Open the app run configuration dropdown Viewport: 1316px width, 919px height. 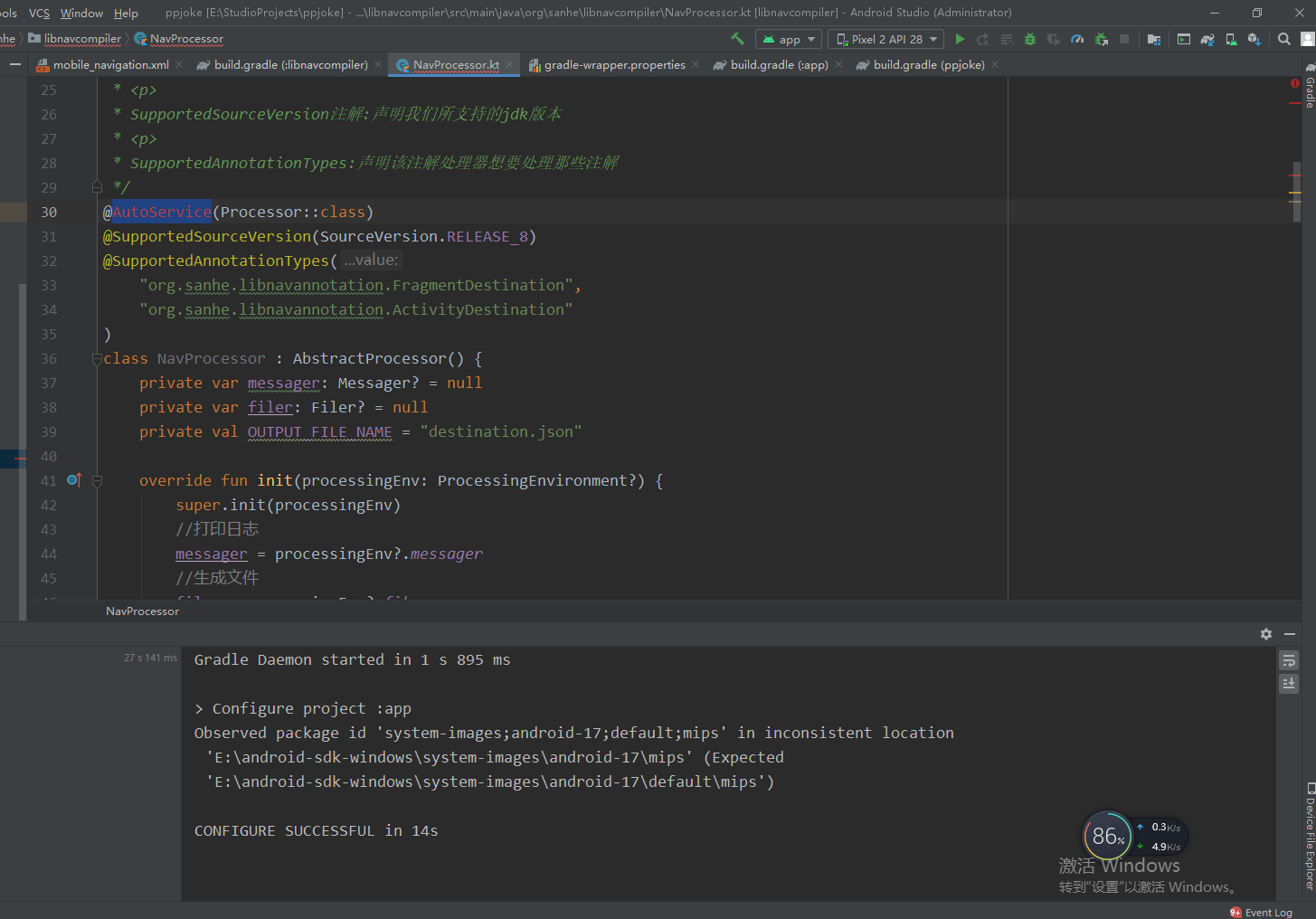788,39
